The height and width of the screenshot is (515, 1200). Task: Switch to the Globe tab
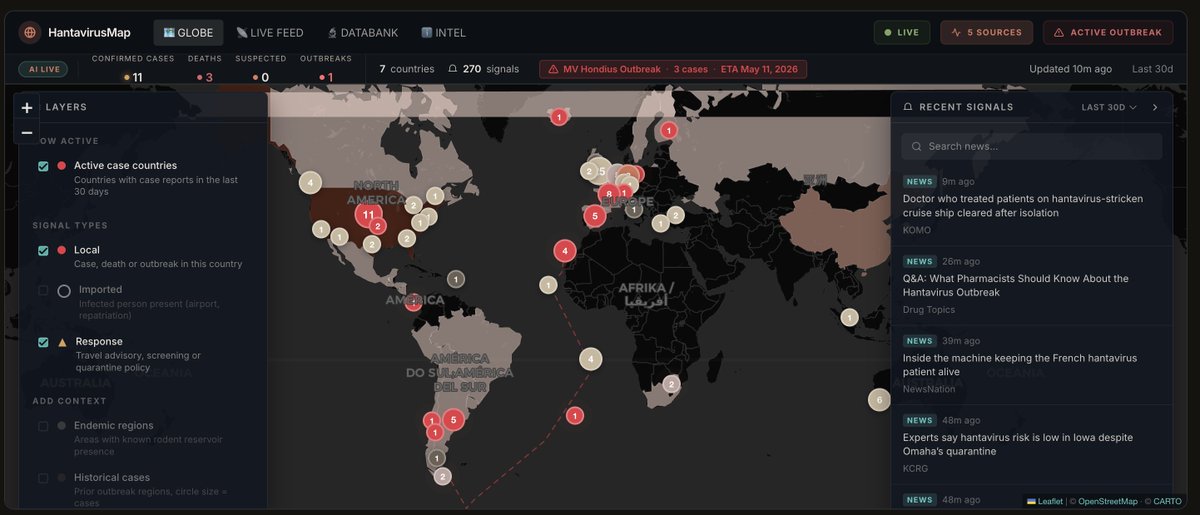(188, 32)
